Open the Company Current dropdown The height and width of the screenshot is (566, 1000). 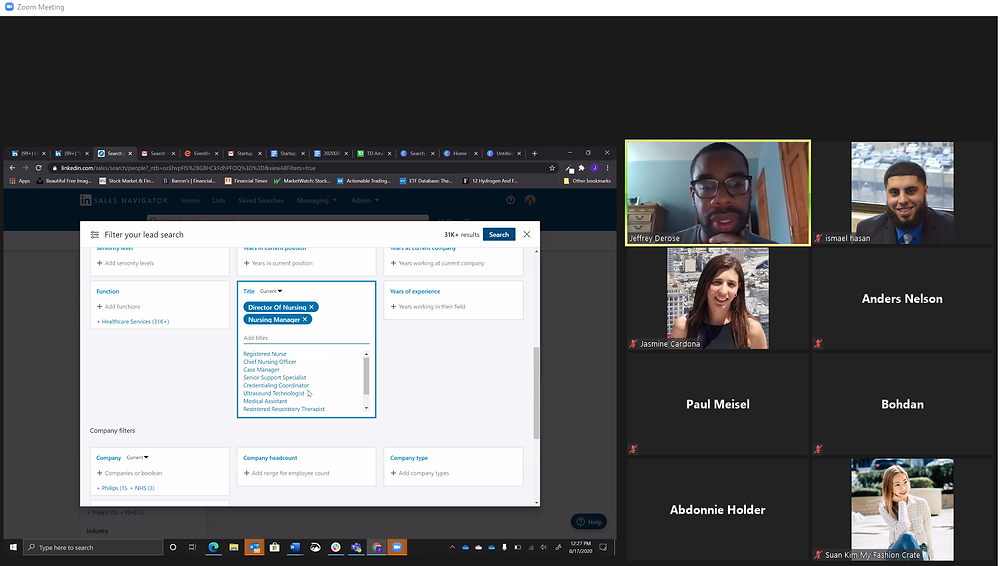point(138,458)
